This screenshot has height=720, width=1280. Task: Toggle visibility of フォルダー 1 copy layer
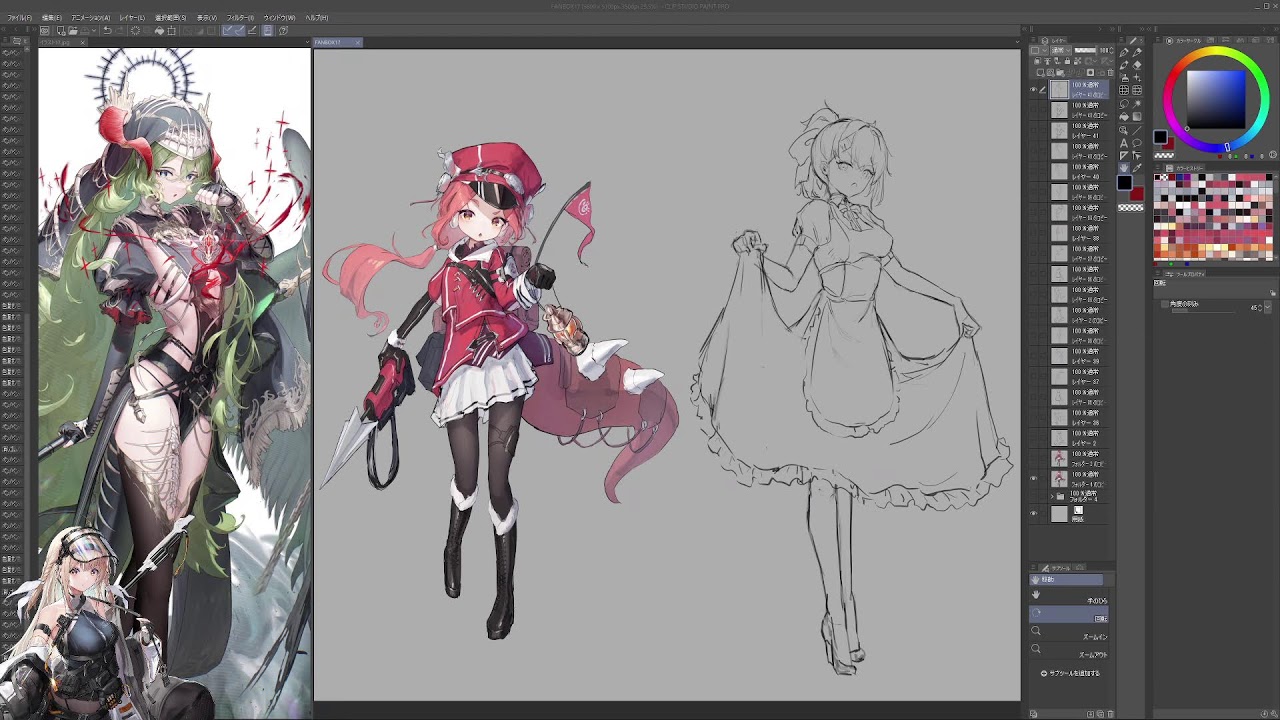[x=1034, y=478]
